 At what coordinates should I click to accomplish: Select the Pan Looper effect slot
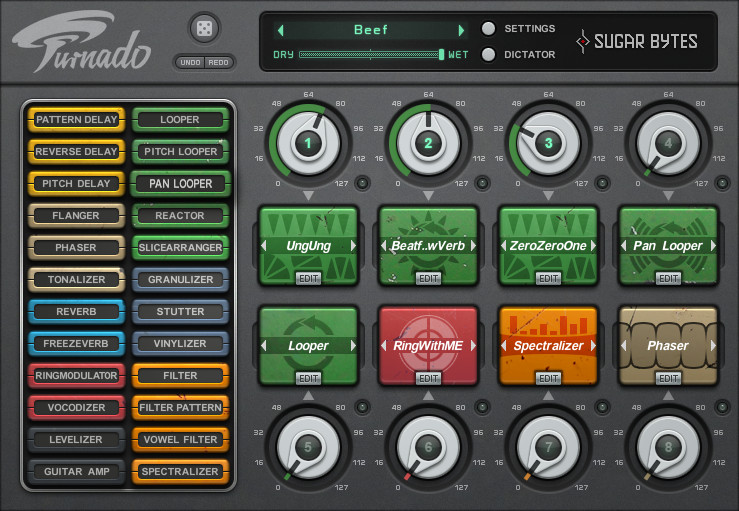tap(668, 246)
